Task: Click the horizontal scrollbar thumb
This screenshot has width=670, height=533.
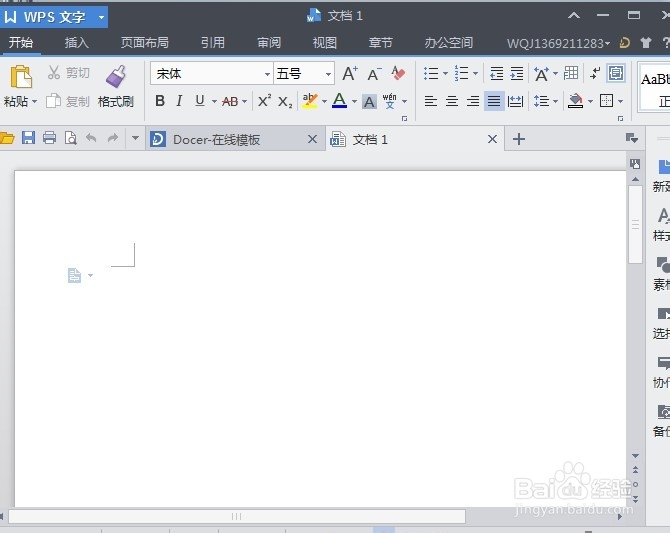Action: click(x=237, y=516)
